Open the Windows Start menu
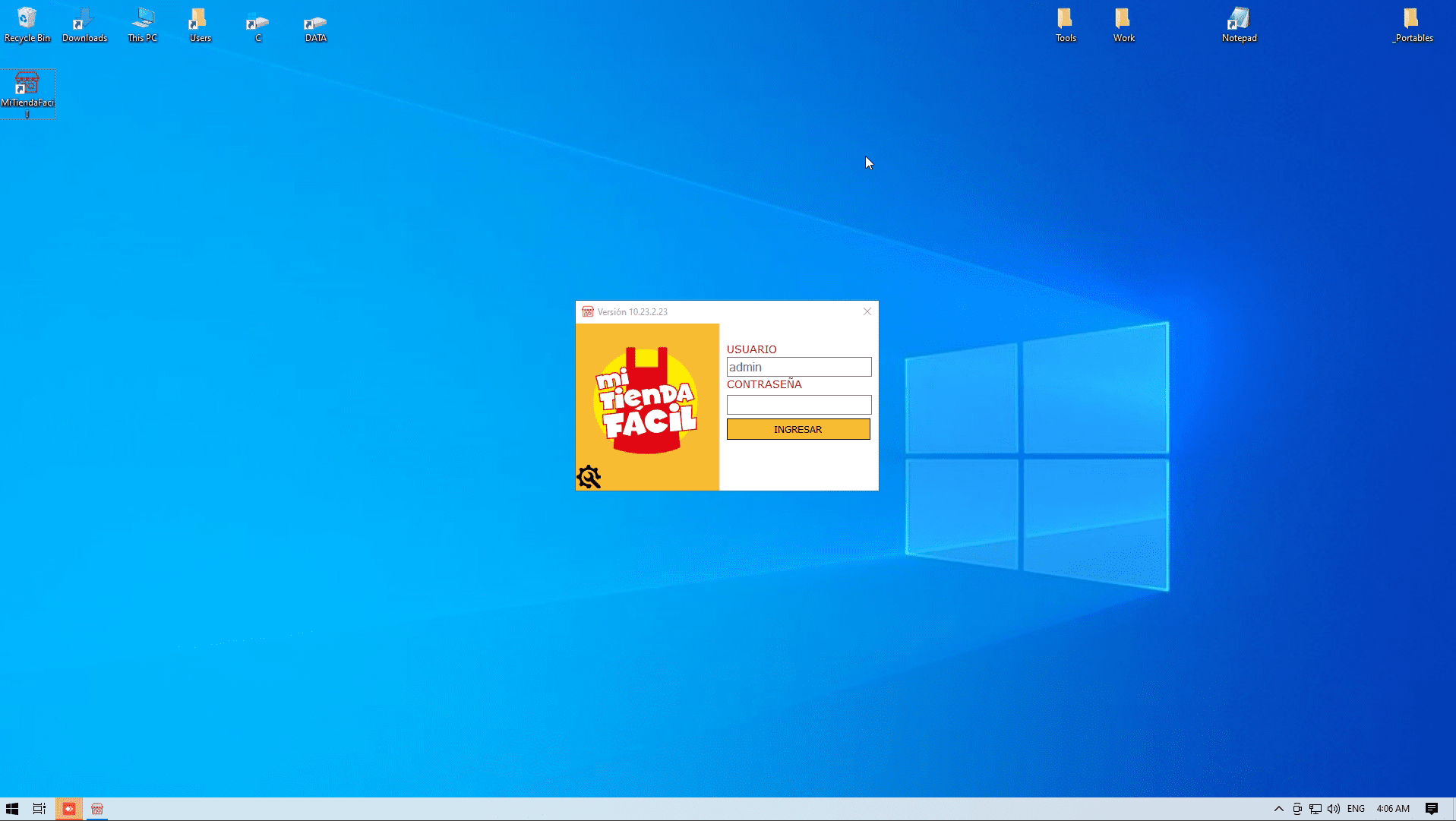Screen dimensions: 1456x821 12,809
